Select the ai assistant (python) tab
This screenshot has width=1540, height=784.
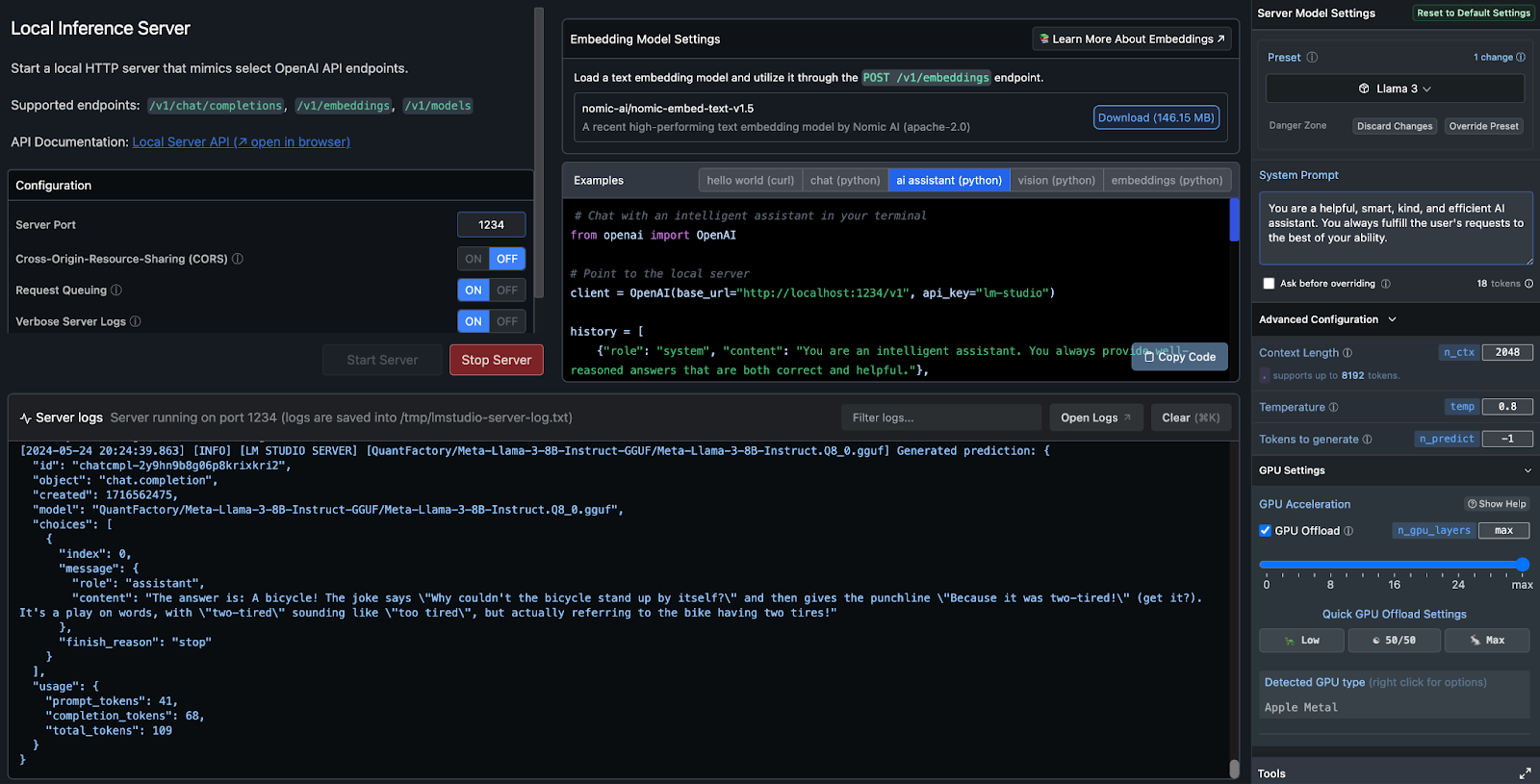[949, 180]
